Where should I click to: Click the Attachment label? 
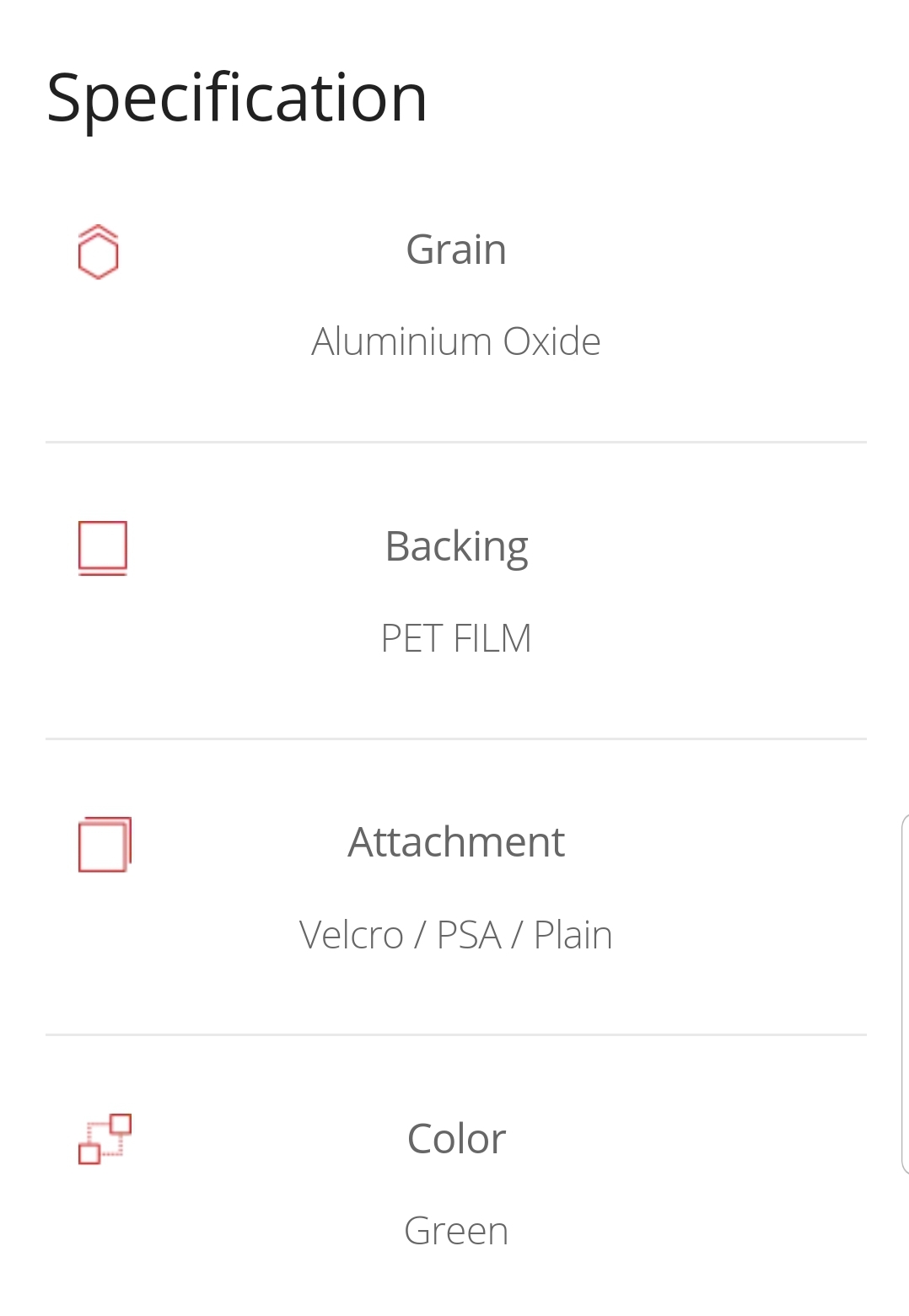coord(456,842)
